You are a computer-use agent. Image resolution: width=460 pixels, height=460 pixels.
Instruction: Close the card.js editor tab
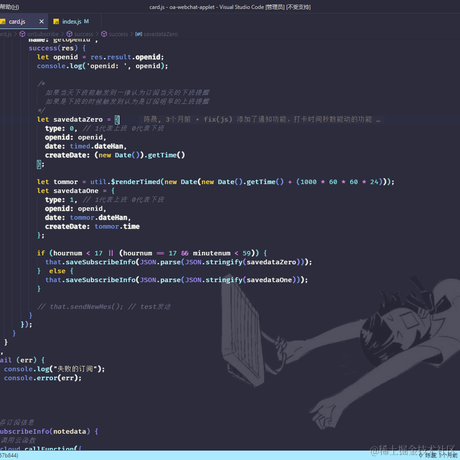[x=41, y=21]
